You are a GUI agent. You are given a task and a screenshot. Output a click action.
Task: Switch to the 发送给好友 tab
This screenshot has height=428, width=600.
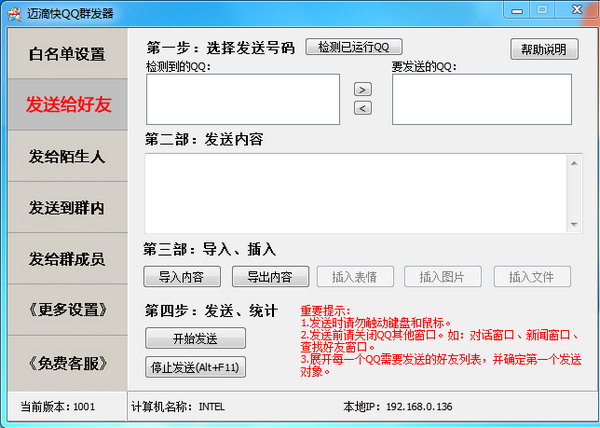[67, 105]
